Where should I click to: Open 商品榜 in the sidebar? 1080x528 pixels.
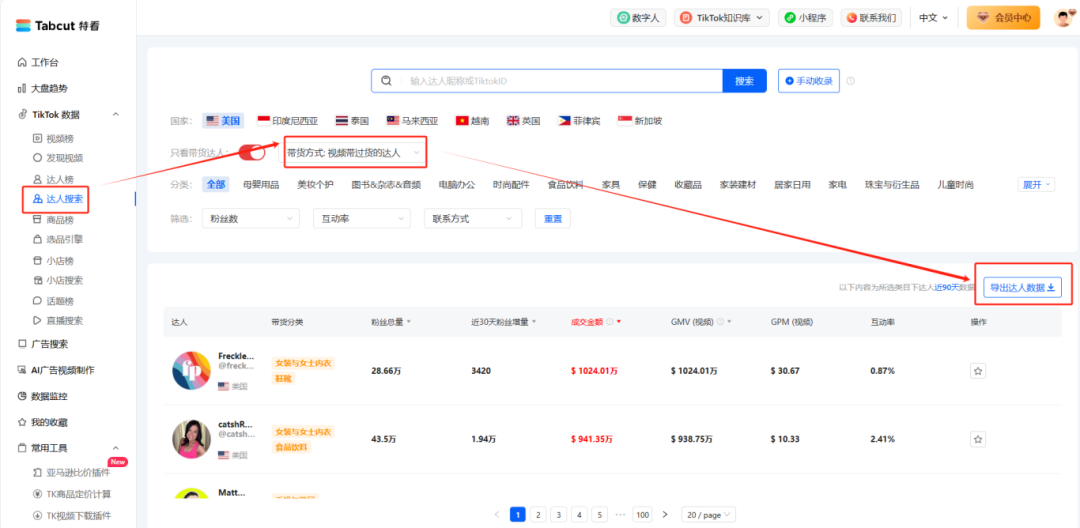click(x=53, y=219)
